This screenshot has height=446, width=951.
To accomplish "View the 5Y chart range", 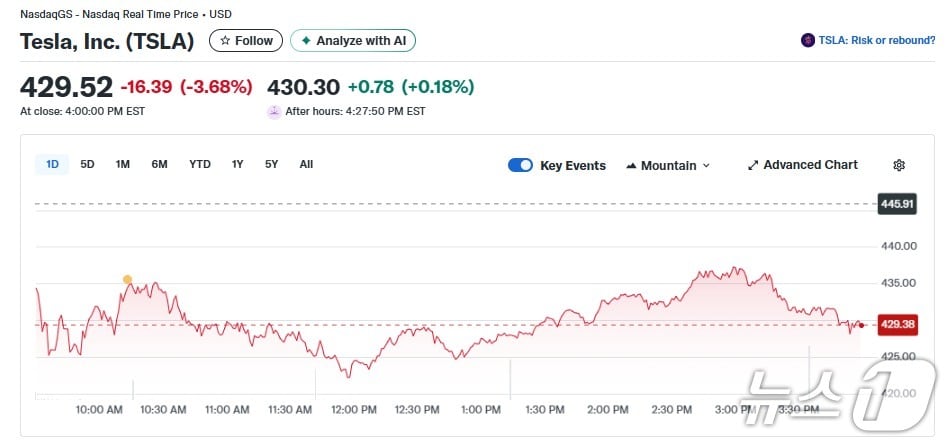I will [271, 164].
